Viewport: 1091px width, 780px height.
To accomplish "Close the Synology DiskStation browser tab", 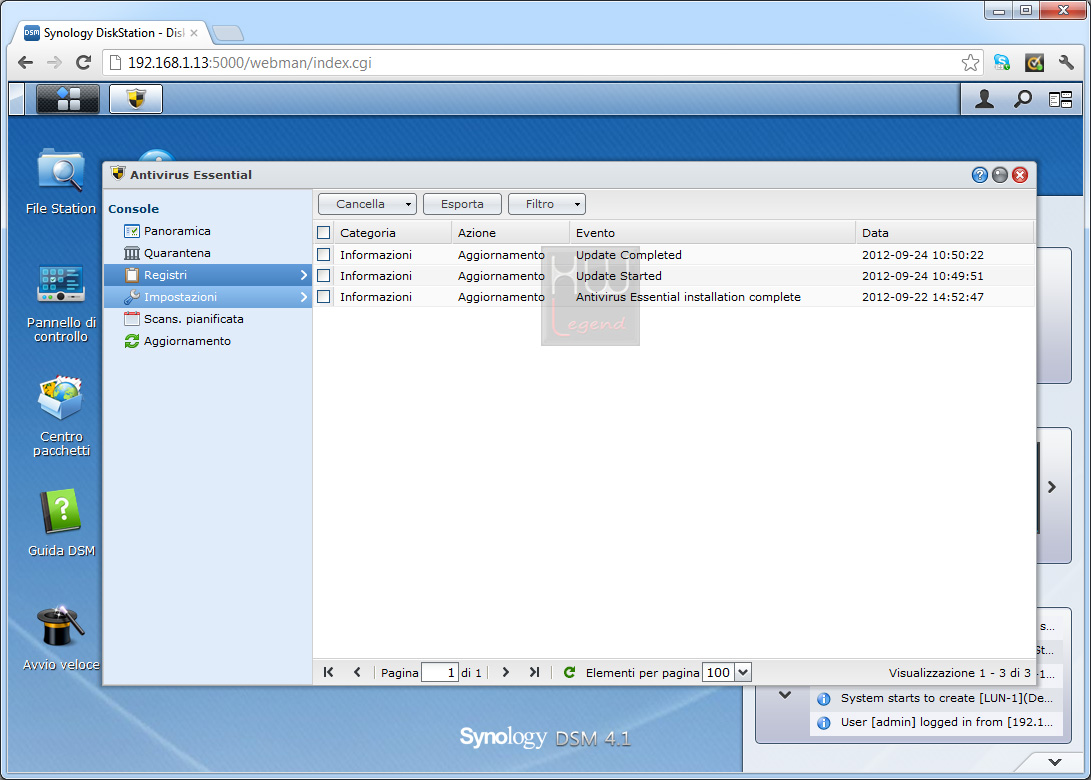I will pos(194,33).
